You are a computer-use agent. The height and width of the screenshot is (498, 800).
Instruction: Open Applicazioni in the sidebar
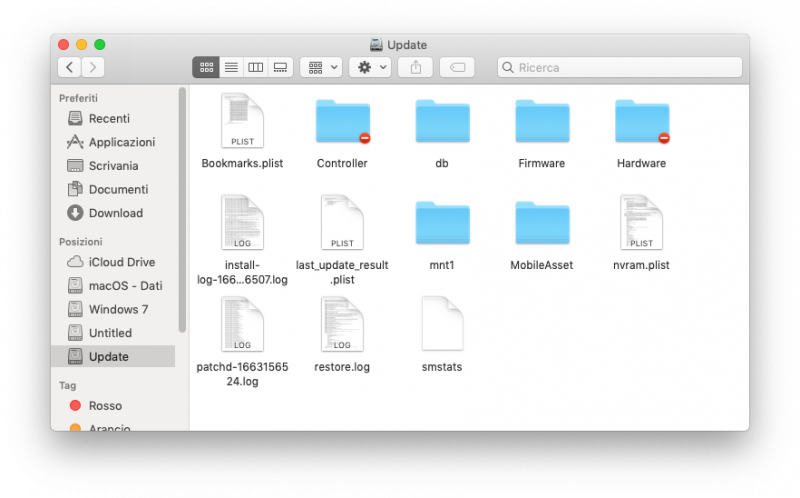[x=113, y=142]
